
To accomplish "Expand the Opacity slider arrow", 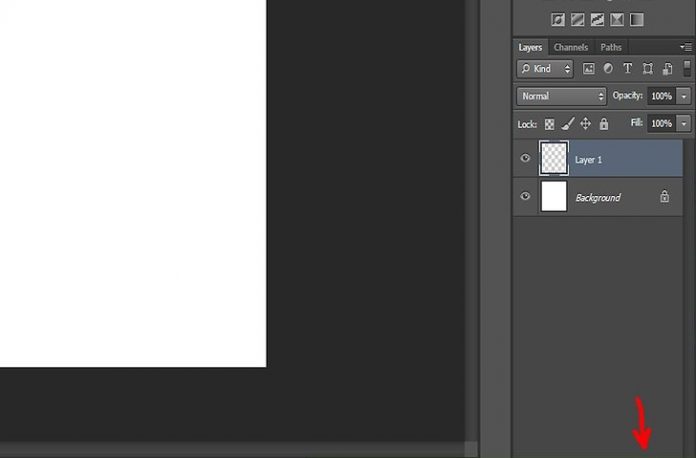I will click(684, 96).
